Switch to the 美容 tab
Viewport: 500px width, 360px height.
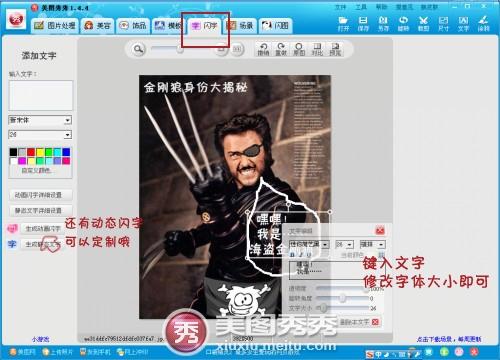pos(97,26)
